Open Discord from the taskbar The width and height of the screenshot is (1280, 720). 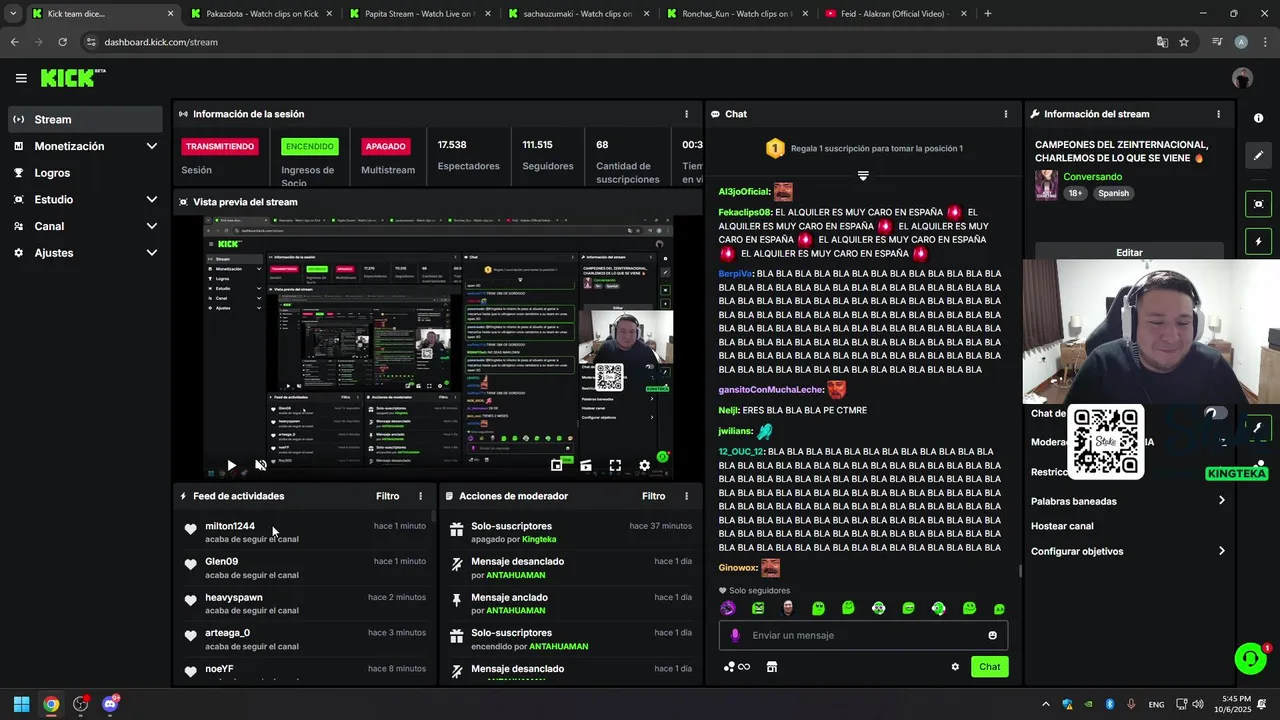[x=111, y=704]
